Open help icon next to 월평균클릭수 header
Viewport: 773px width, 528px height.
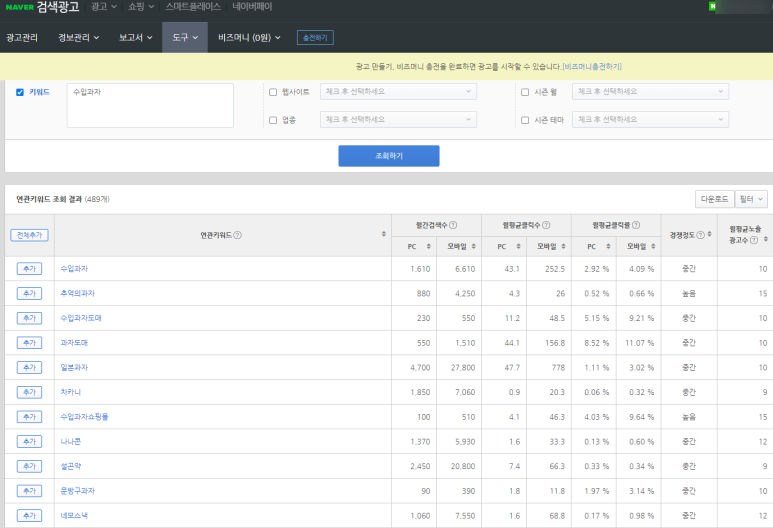(x=546, y=225)
